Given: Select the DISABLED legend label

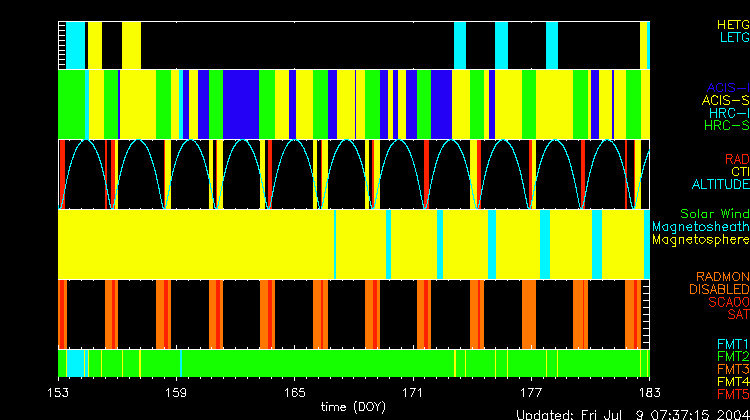Looking at the screenshot, I should [719, 289].
